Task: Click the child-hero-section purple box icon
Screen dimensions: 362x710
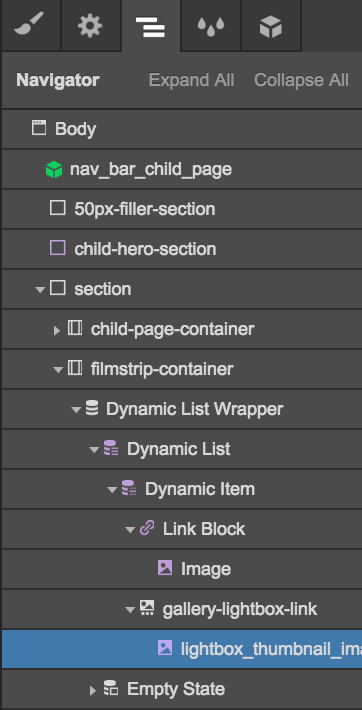Action: coord(58,248)
